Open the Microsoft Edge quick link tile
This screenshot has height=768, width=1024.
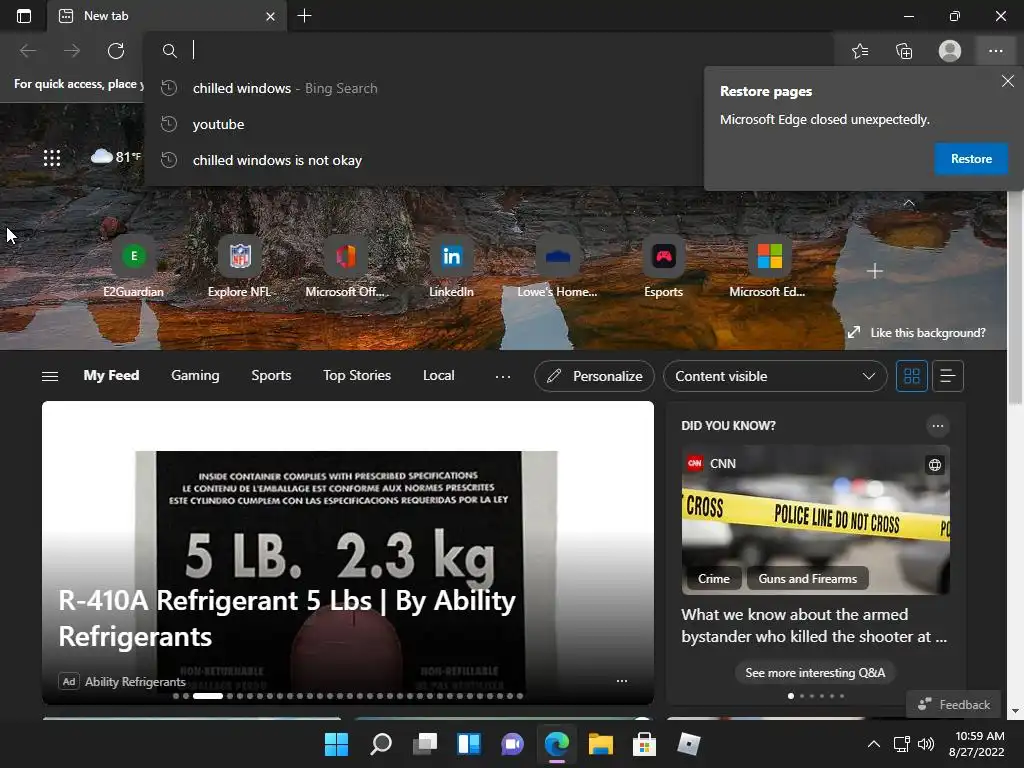[x=769, y=268]
